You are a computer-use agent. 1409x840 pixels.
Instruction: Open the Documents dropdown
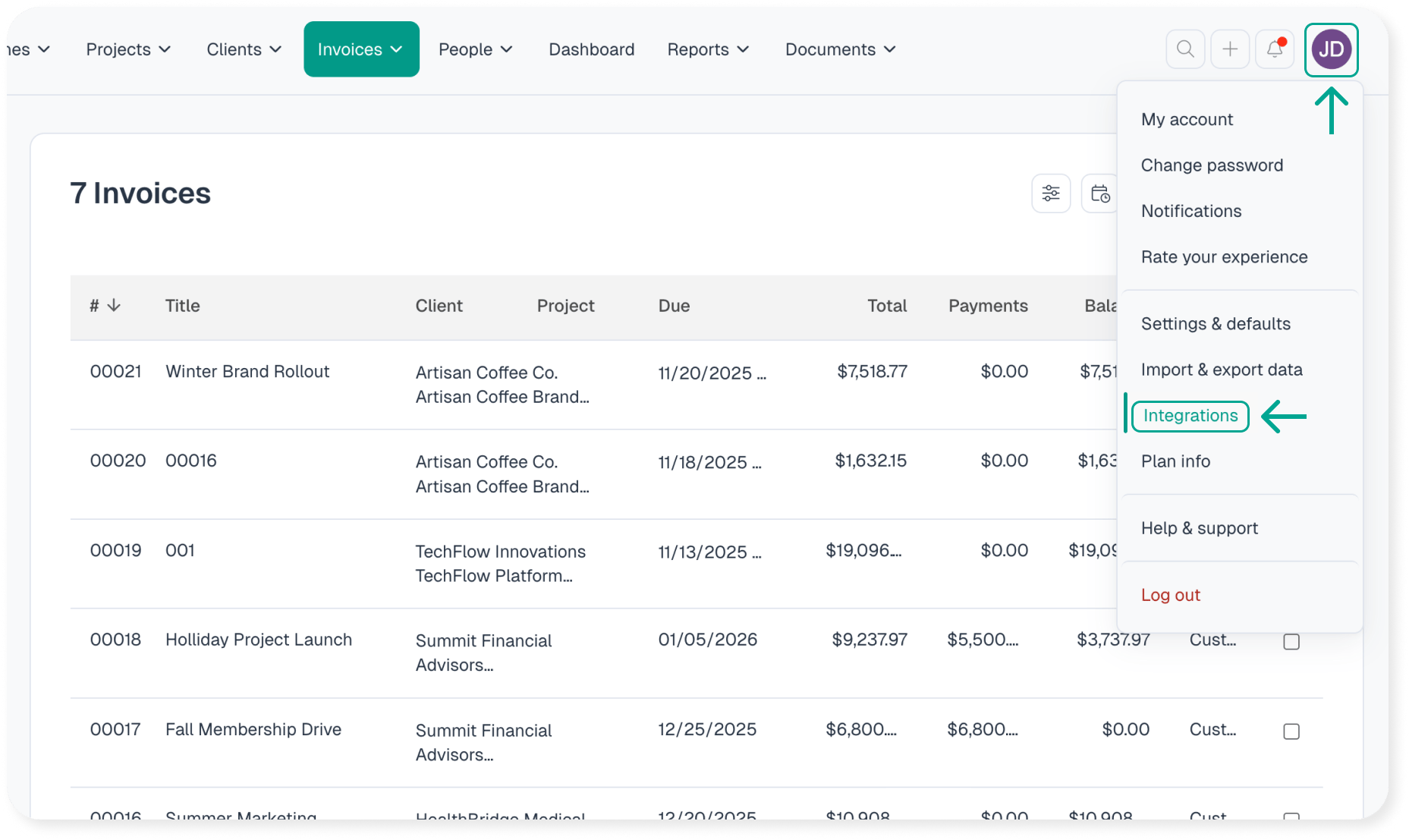click(x=840, y=49)
